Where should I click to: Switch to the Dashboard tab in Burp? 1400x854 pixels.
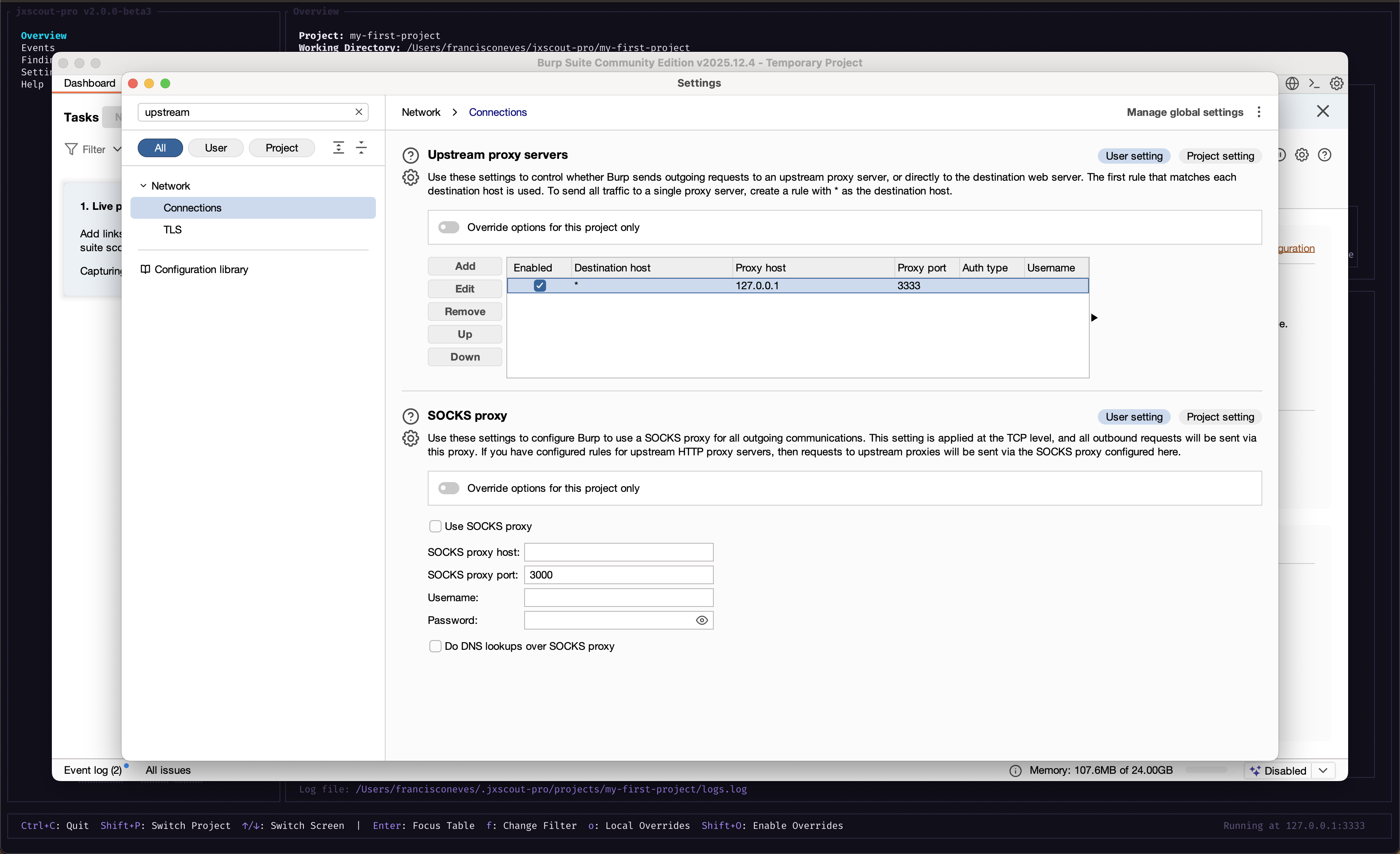89,83
